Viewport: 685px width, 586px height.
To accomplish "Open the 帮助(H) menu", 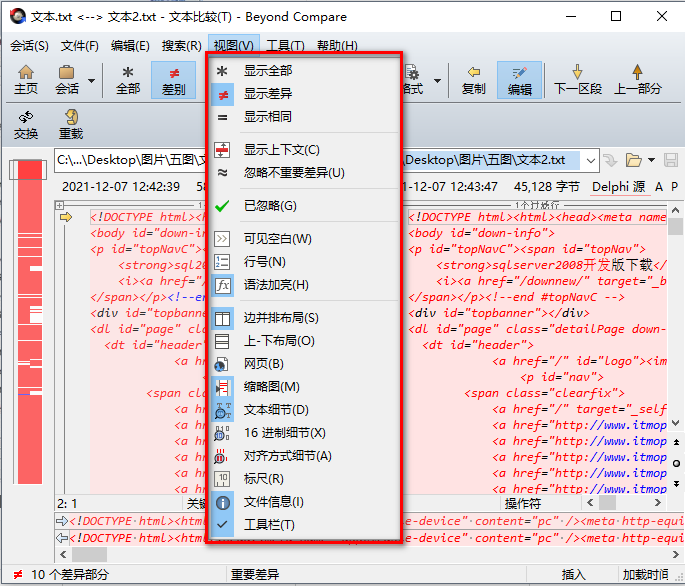I will (337, 45).
